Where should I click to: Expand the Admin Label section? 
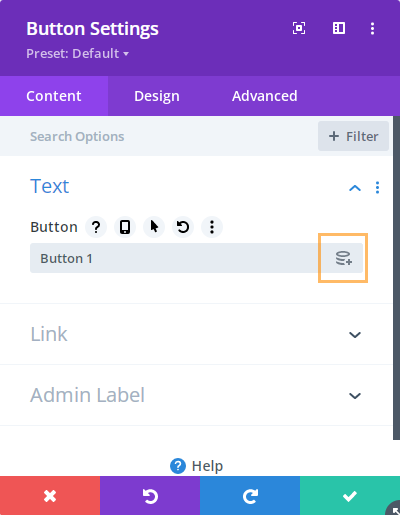click(x=196, y=395)
